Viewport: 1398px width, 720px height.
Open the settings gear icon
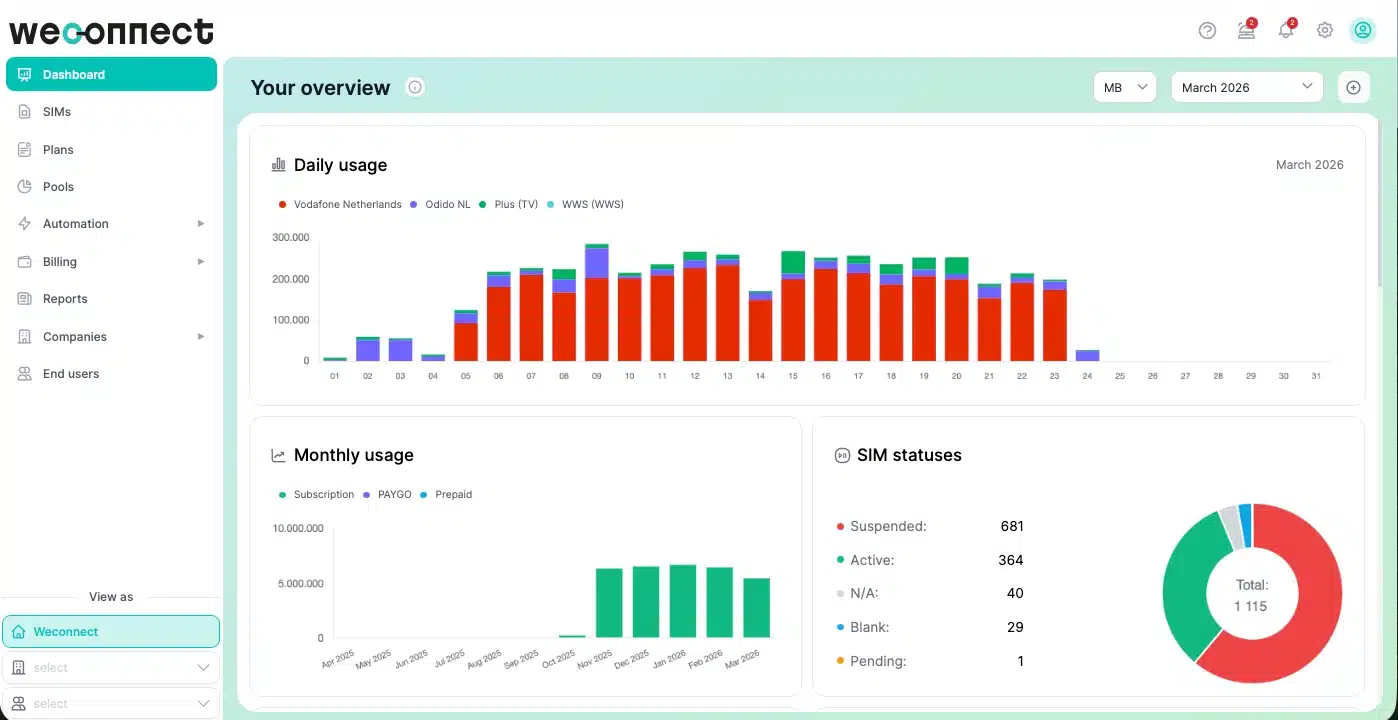(1325, 30)
